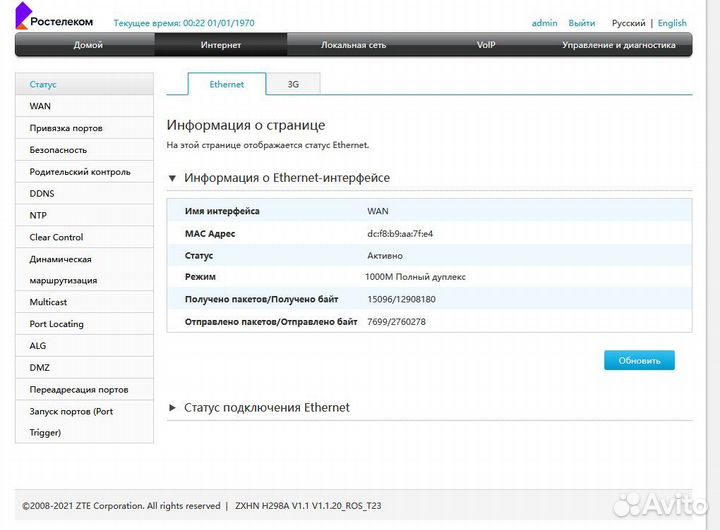Image resolution: width=720 pixels, height=530 pixels.
Task: Switch language to English
Action: pos(672,23)
